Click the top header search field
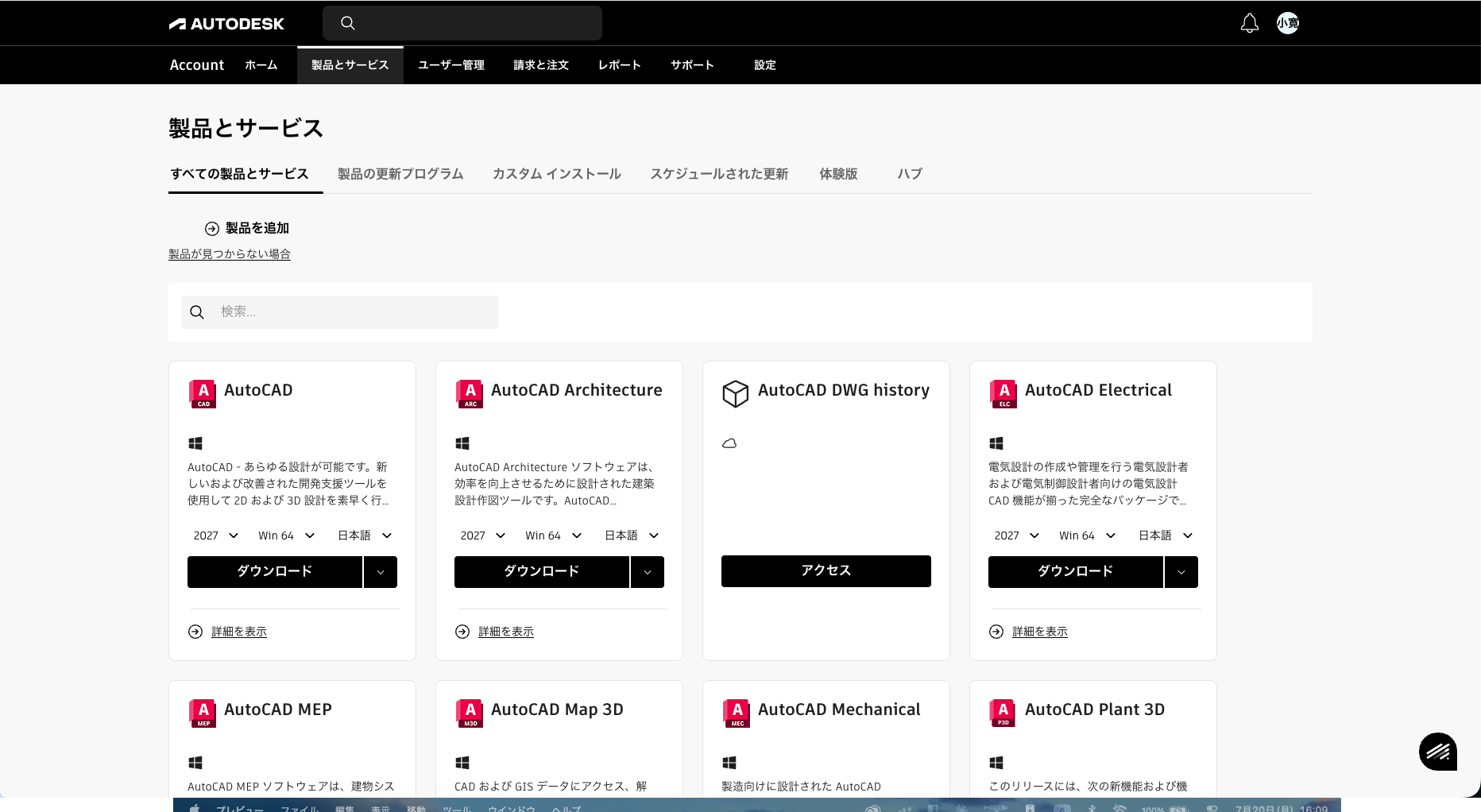 pyautogui.click(x=462, y=23)
